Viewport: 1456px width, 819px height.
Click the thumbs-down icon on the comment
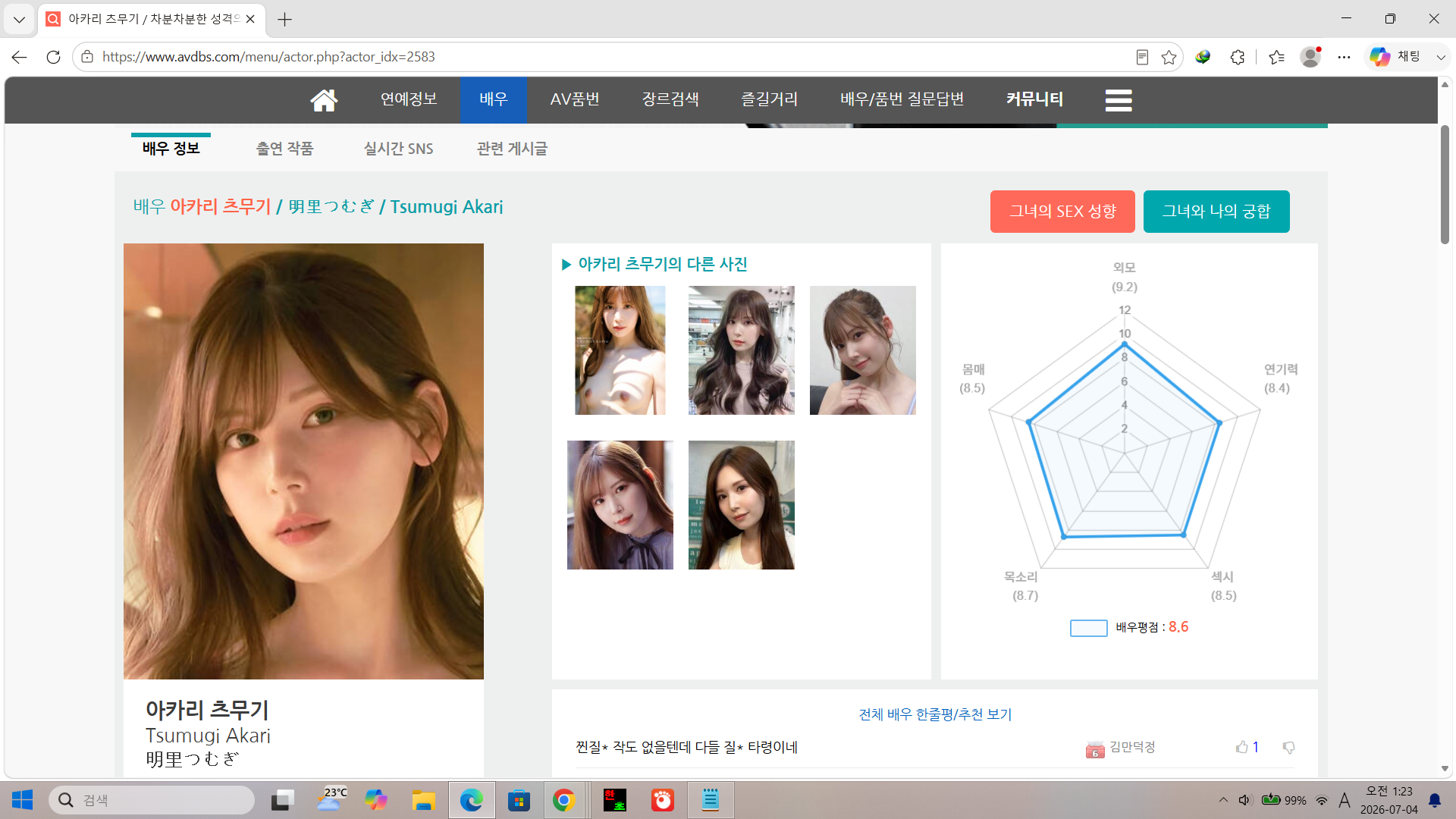click(x=1288, y=747)
